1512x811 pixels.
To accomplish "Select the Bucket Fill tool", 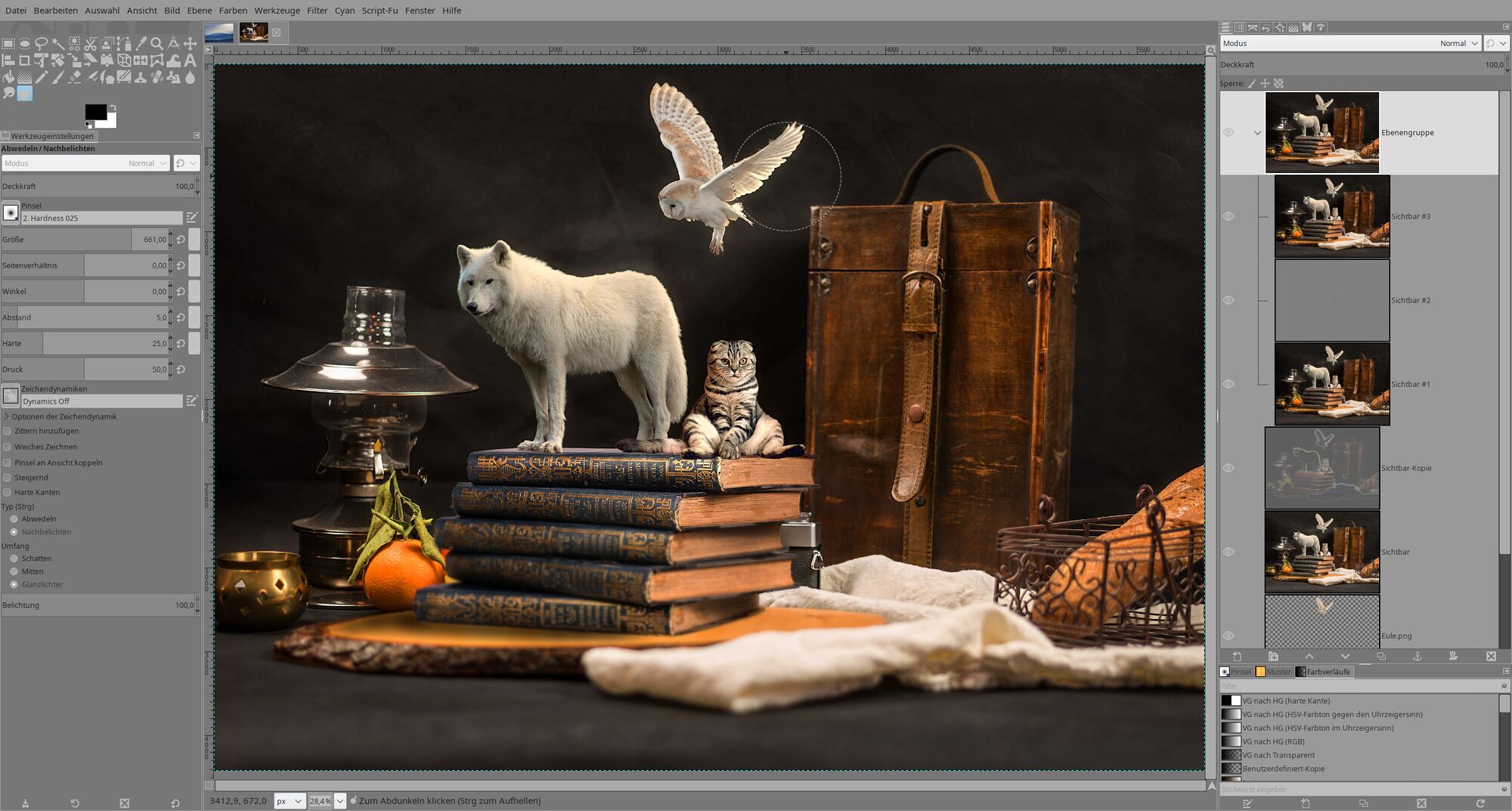I will tap(8, 77).
